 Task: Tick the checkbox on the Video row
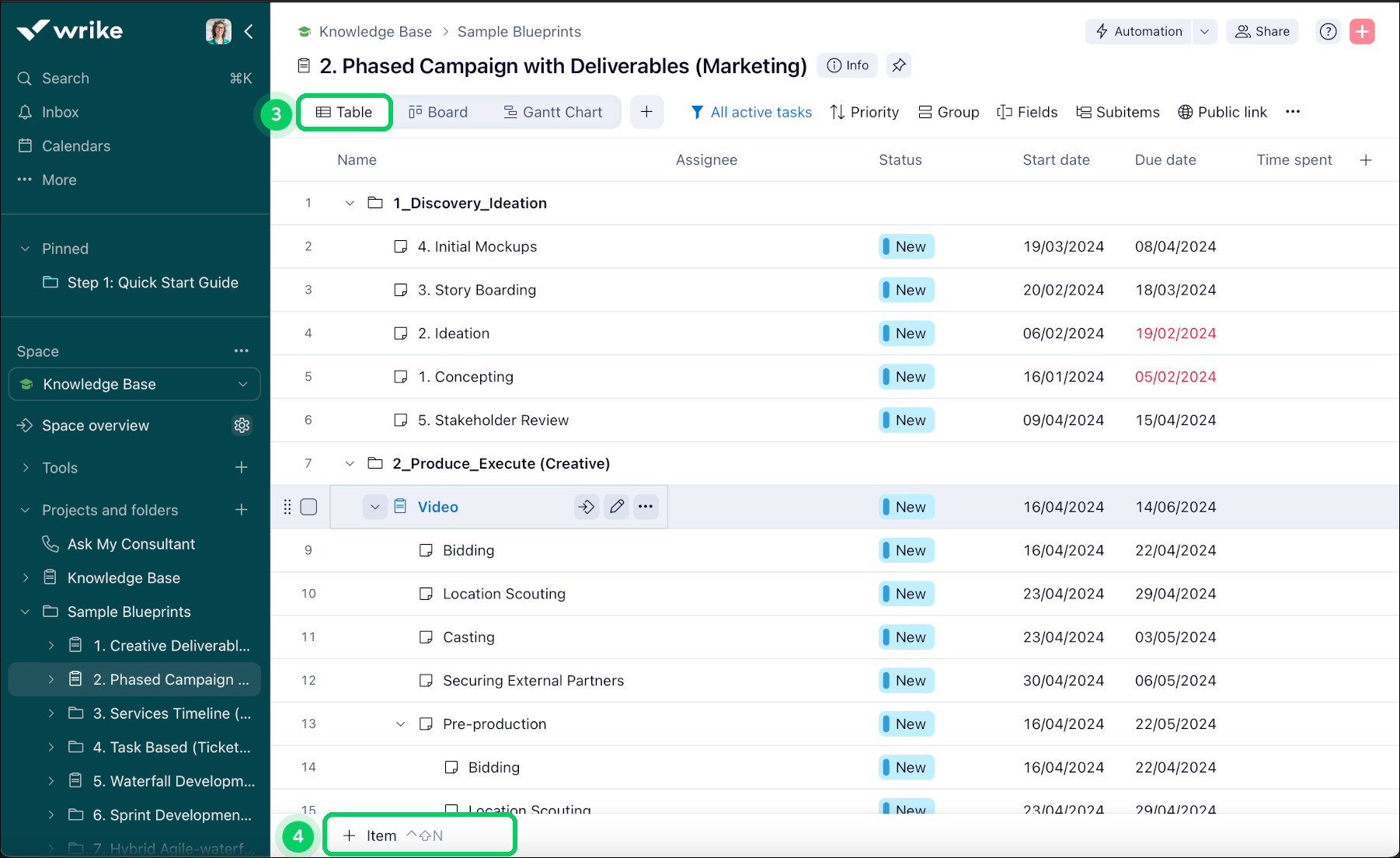(308, 507)
